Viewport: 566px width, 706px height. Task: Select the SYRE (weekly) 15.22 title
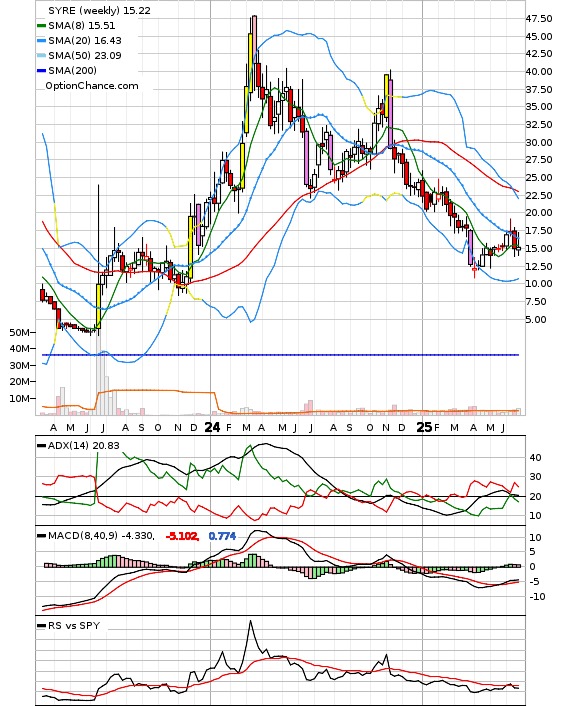pos(99,10)
